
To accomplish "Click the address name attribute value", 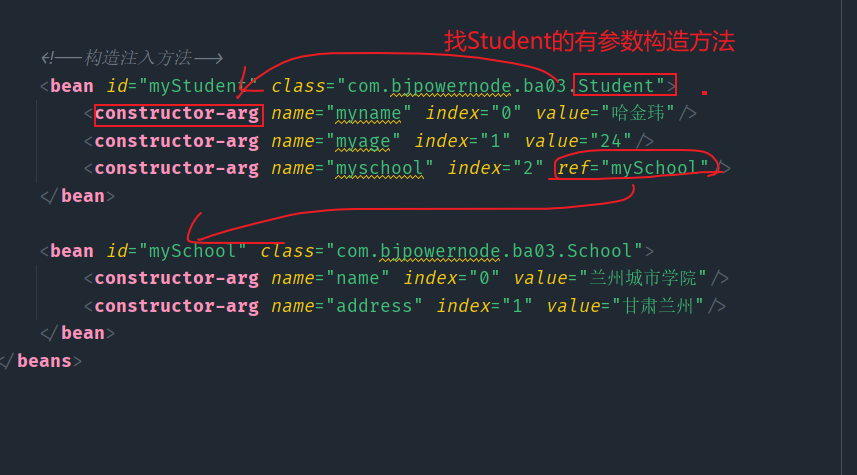I will (x=373, y=306).
